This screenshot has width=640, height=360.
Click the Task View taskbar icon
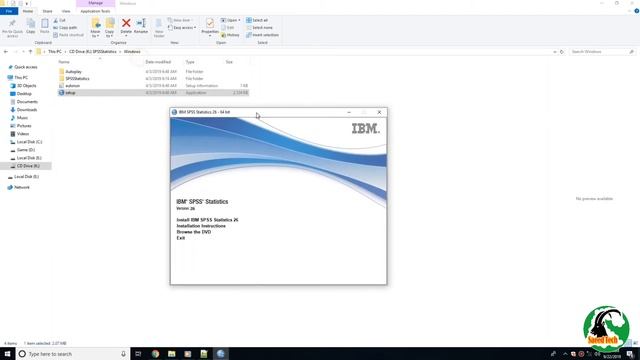click(x=138, y=354)
